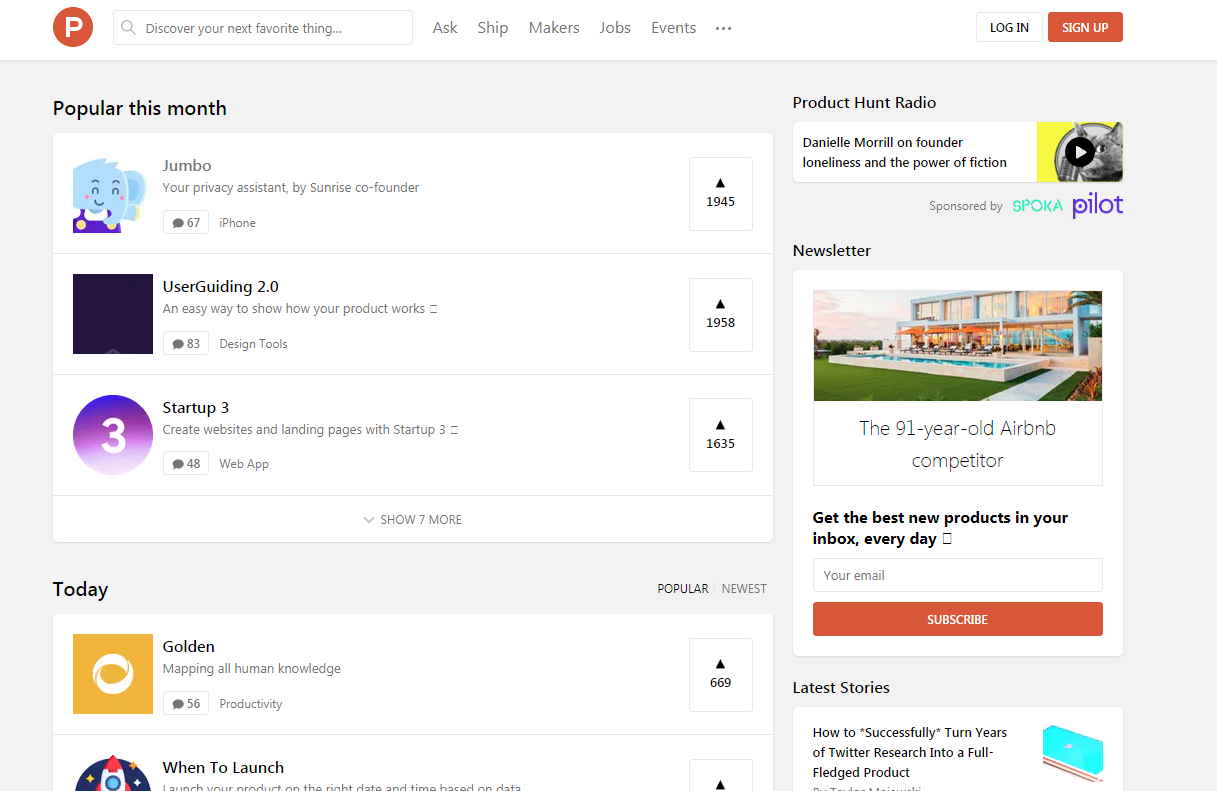
Task: Click the SIGN UP button
Action: (x=1085, y=28)
